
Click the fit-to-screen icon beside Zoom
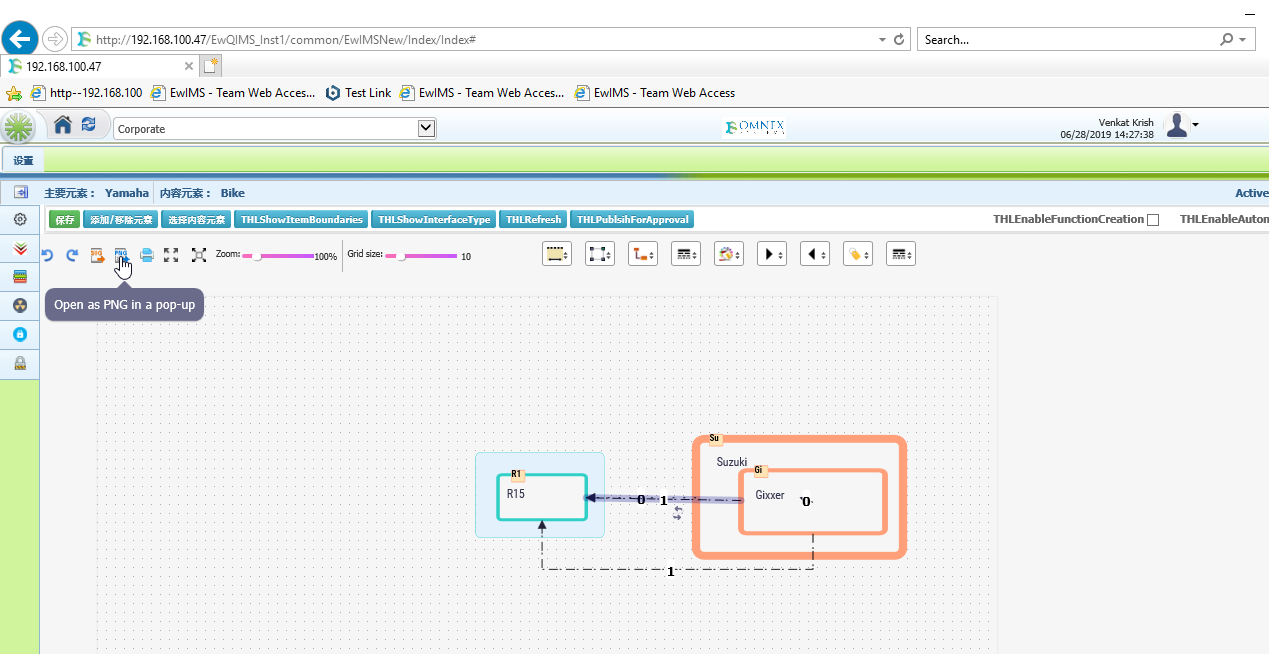coord(198,256)
